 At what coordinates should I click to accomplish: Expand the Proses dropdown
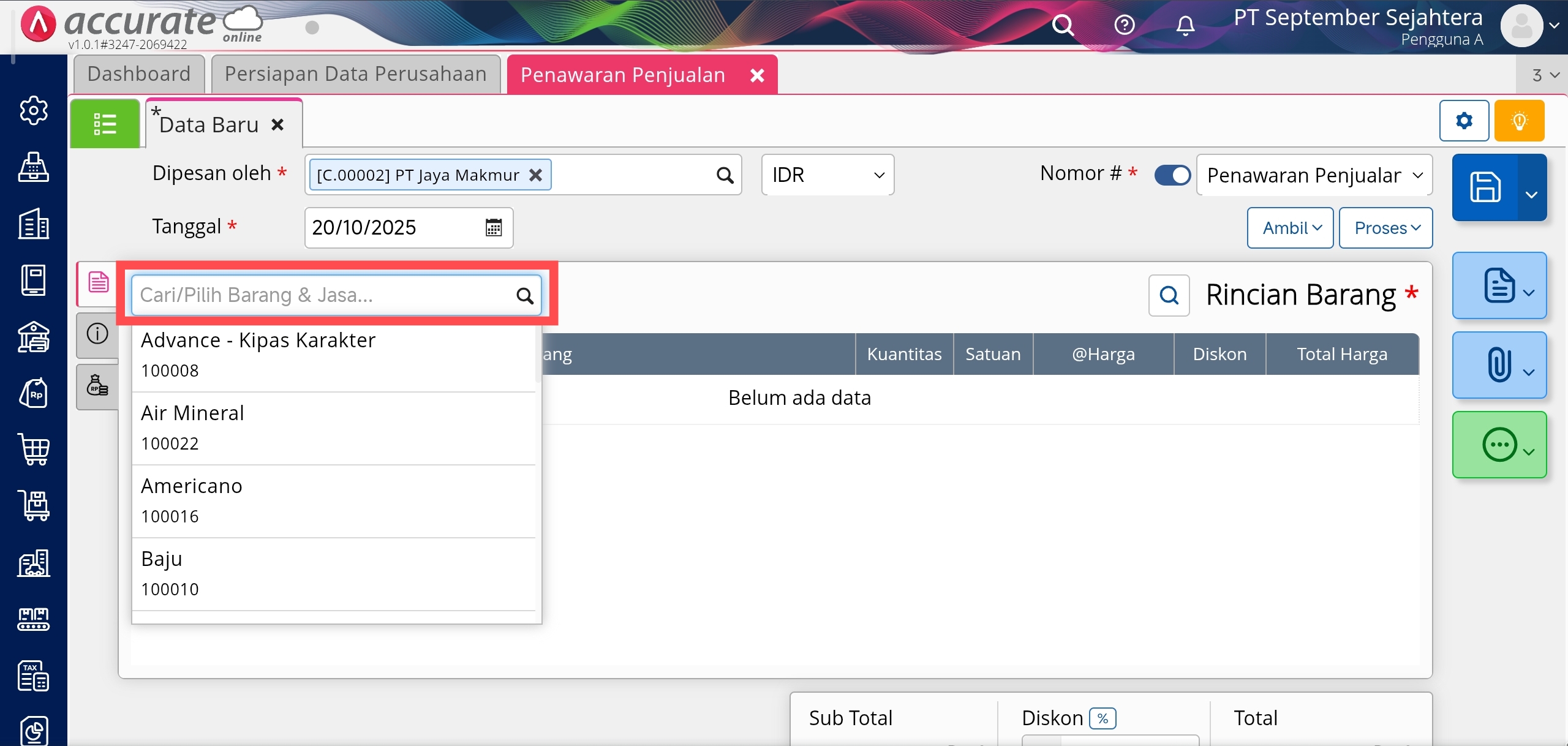pos(1385,228)
